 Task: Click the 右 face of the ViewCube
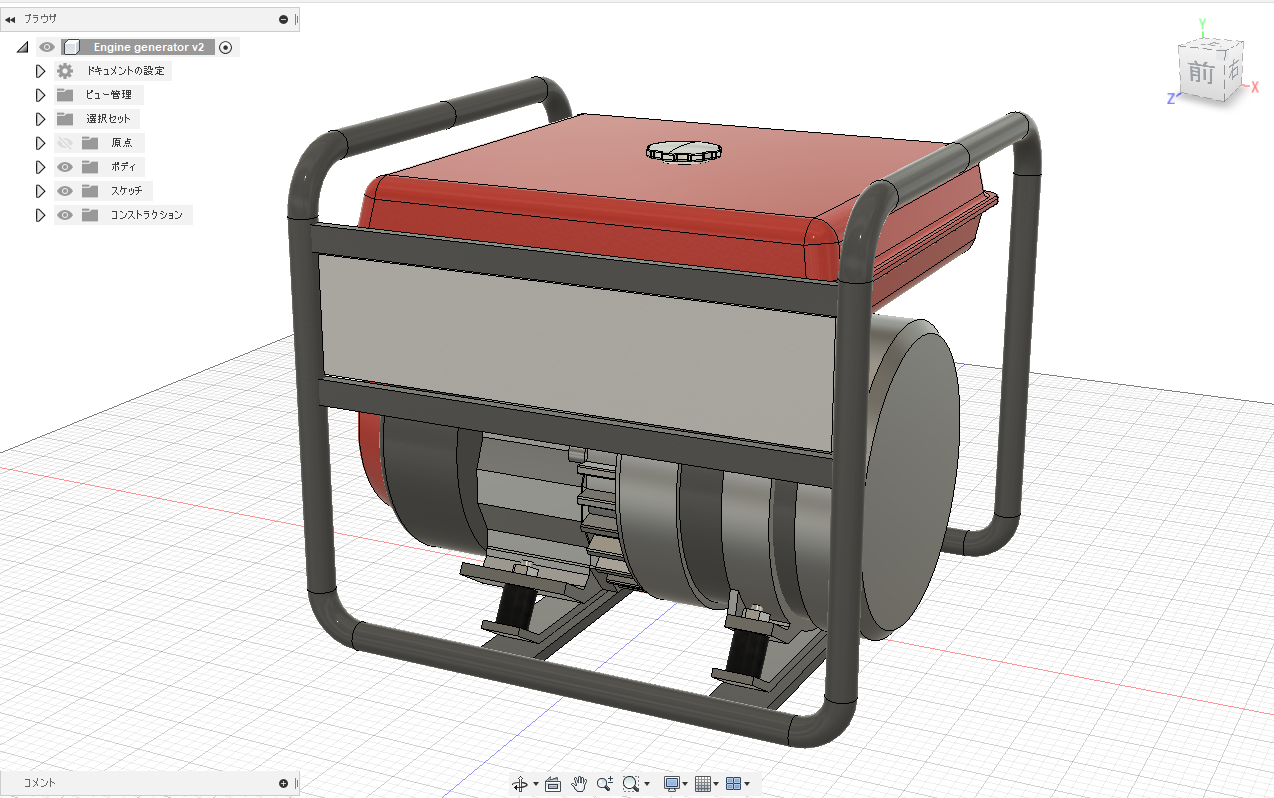coord(1232,70)
